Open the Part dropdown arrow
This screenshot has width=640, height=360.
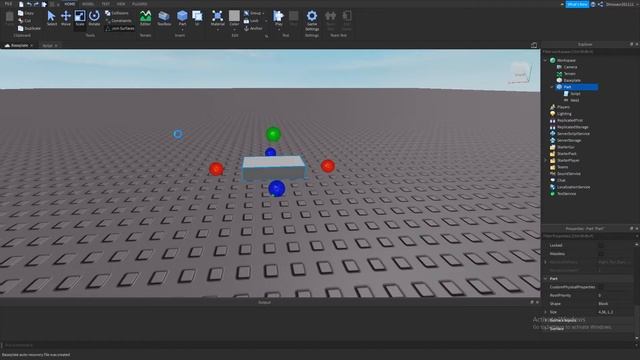[182, 30]
